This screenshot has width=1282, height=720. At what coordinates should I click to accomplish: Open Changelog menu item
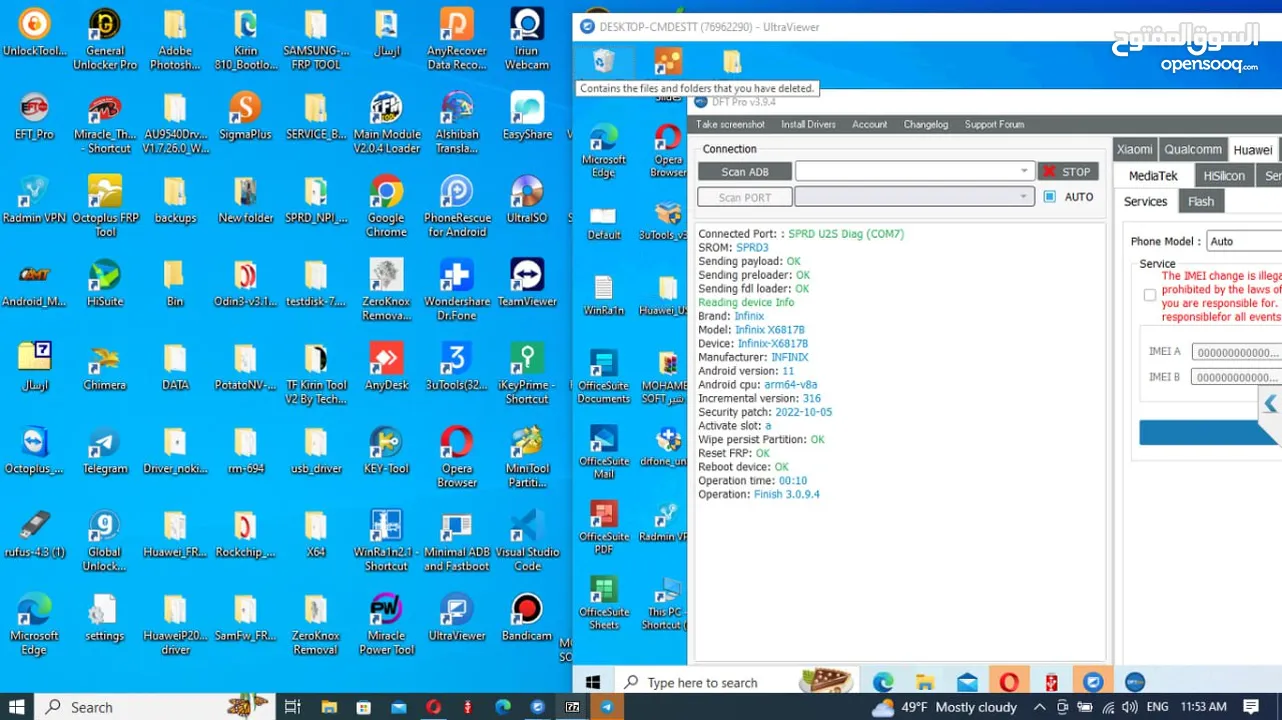pyautogui.click(x=925, y=124)
